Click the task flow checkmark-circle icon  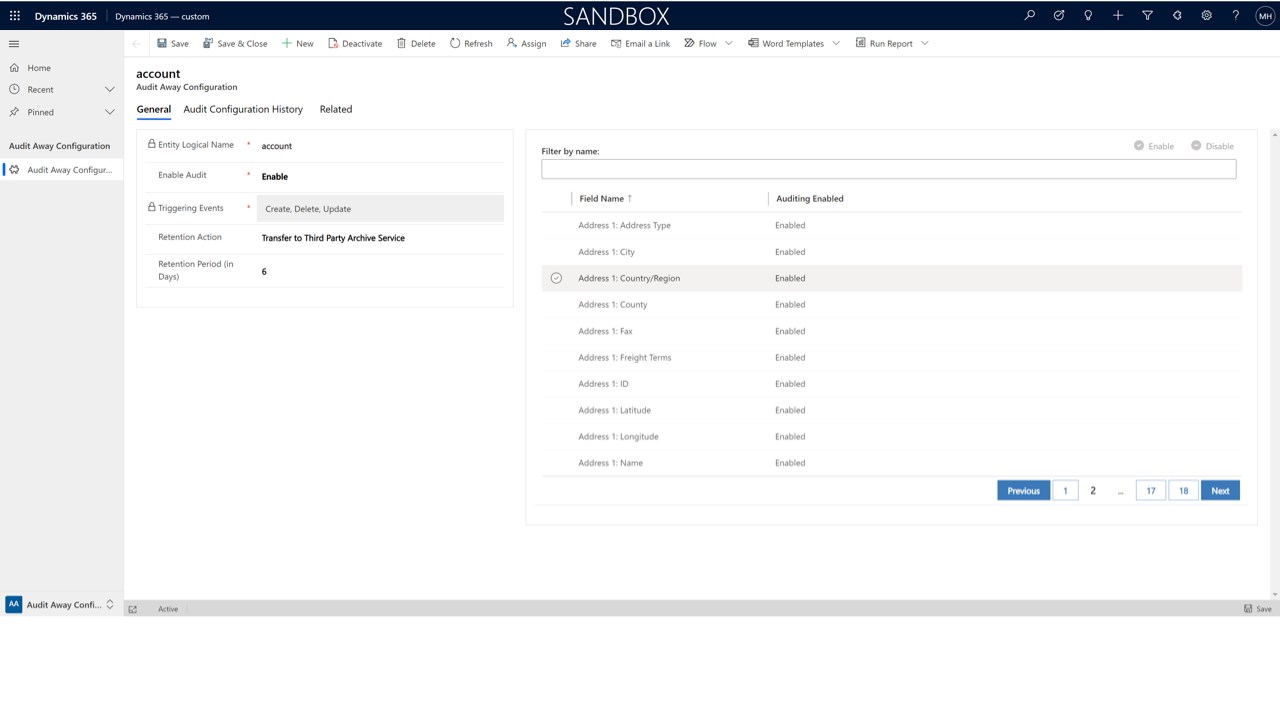click(x=1059, y=16)
